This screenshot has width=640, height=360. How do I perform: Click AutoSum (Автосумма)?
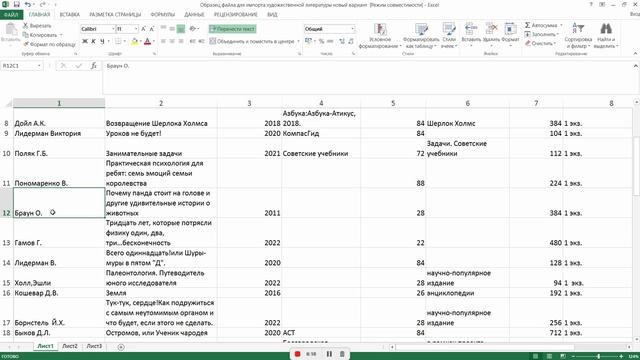point(541,25)
